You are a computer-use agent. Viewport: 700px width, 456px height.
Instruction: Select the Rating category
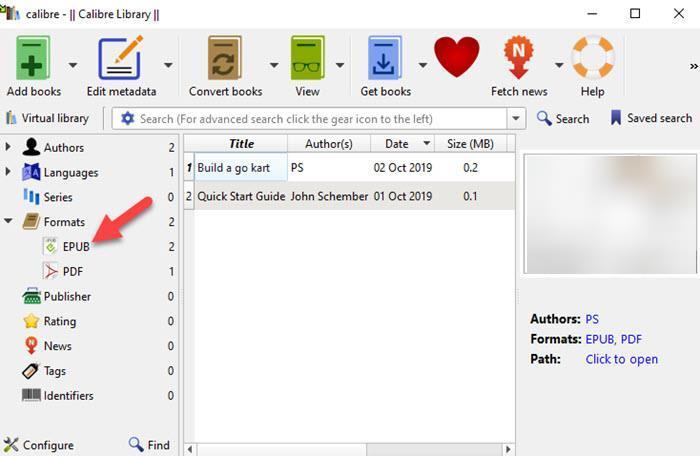pos(59,321)
